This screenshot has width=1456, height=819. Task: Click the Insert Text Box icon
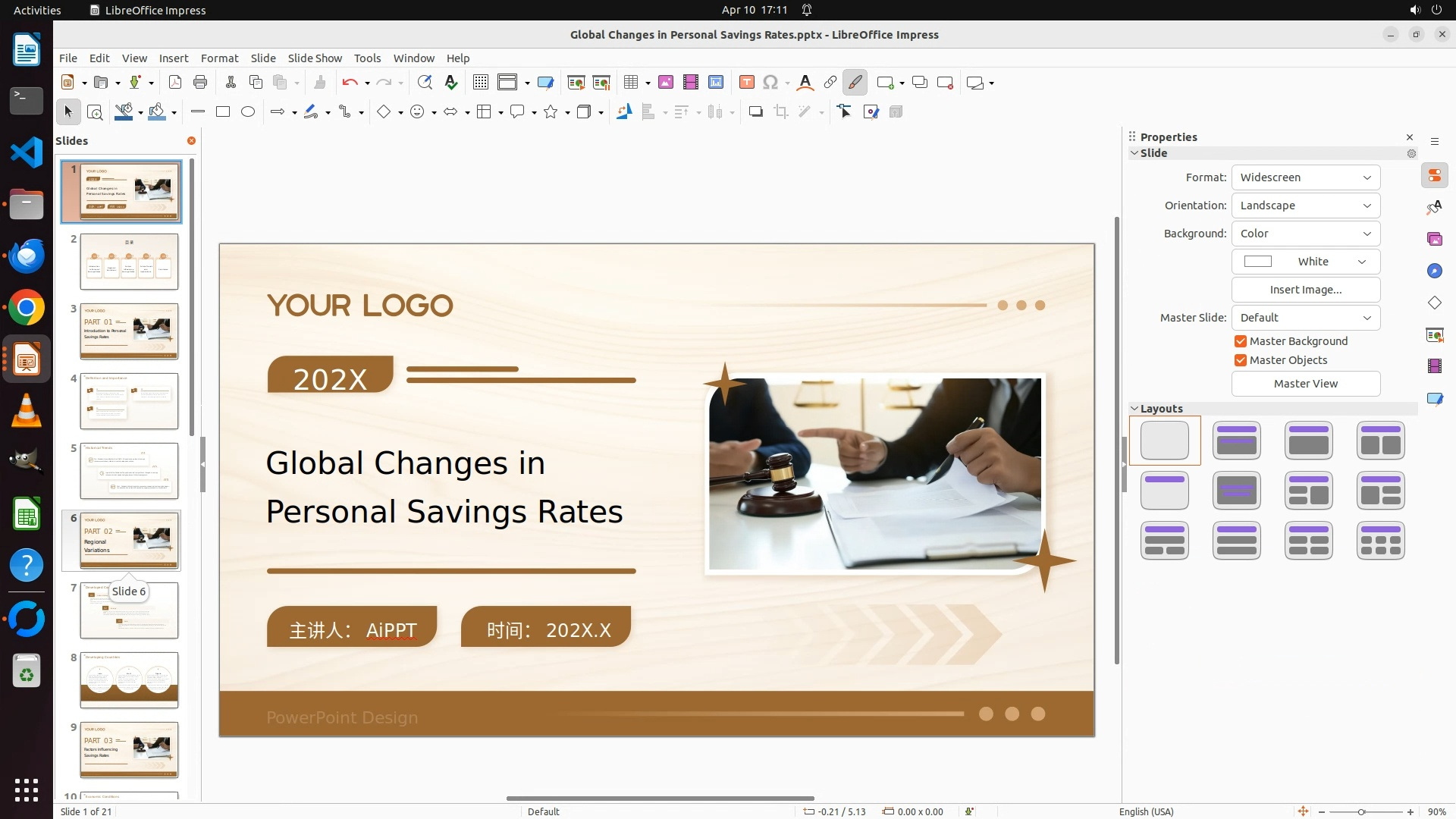coord(746,83)
